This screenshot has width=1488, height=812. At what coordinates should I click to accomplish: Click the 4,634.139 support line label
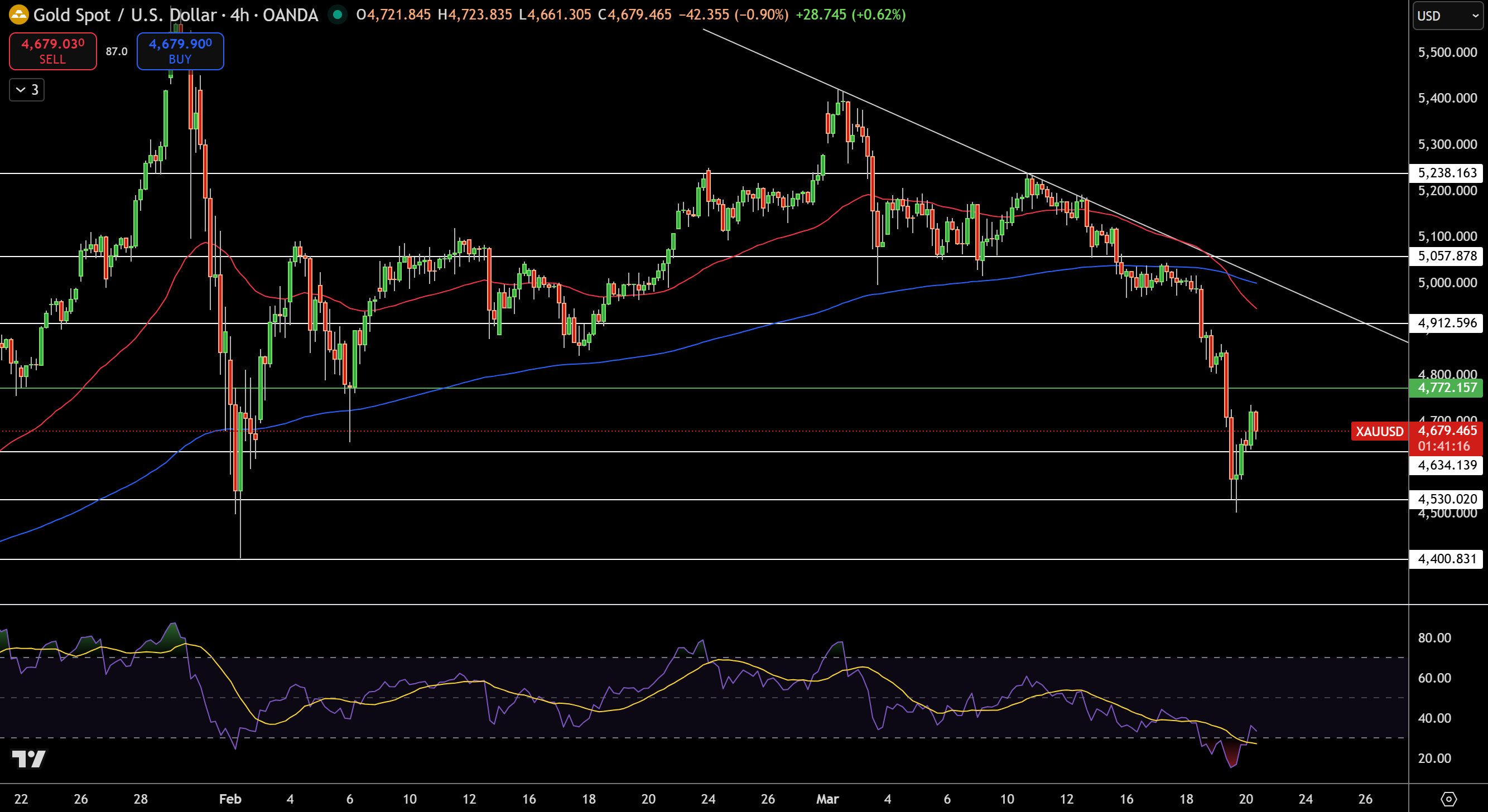click(1446, 465)
